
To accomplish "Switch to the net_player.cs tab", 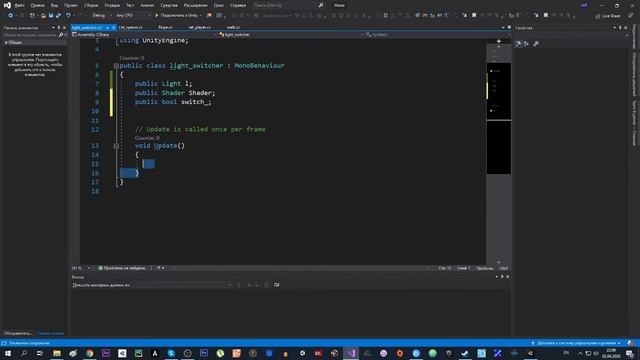I will [x=200, y=27].
